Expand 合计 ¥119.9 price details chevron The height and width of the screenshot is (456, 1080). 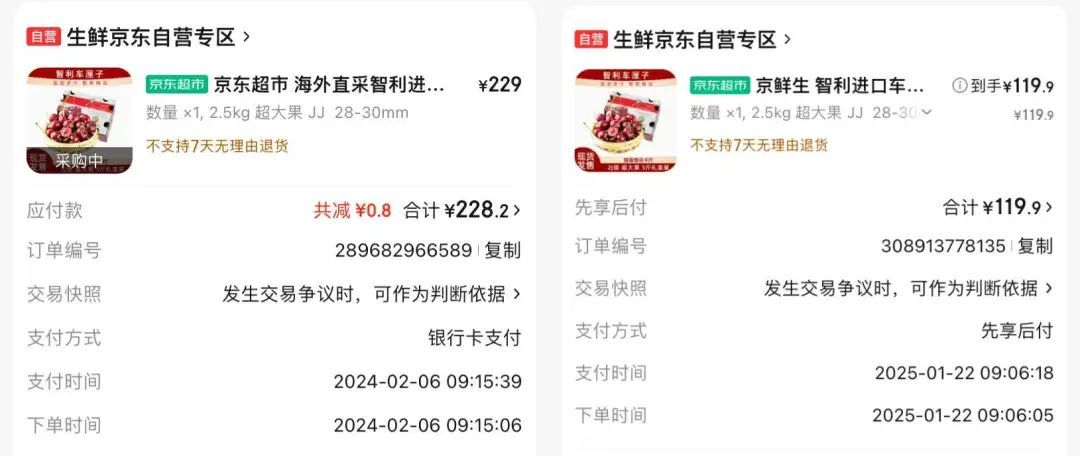[1049, 207]
